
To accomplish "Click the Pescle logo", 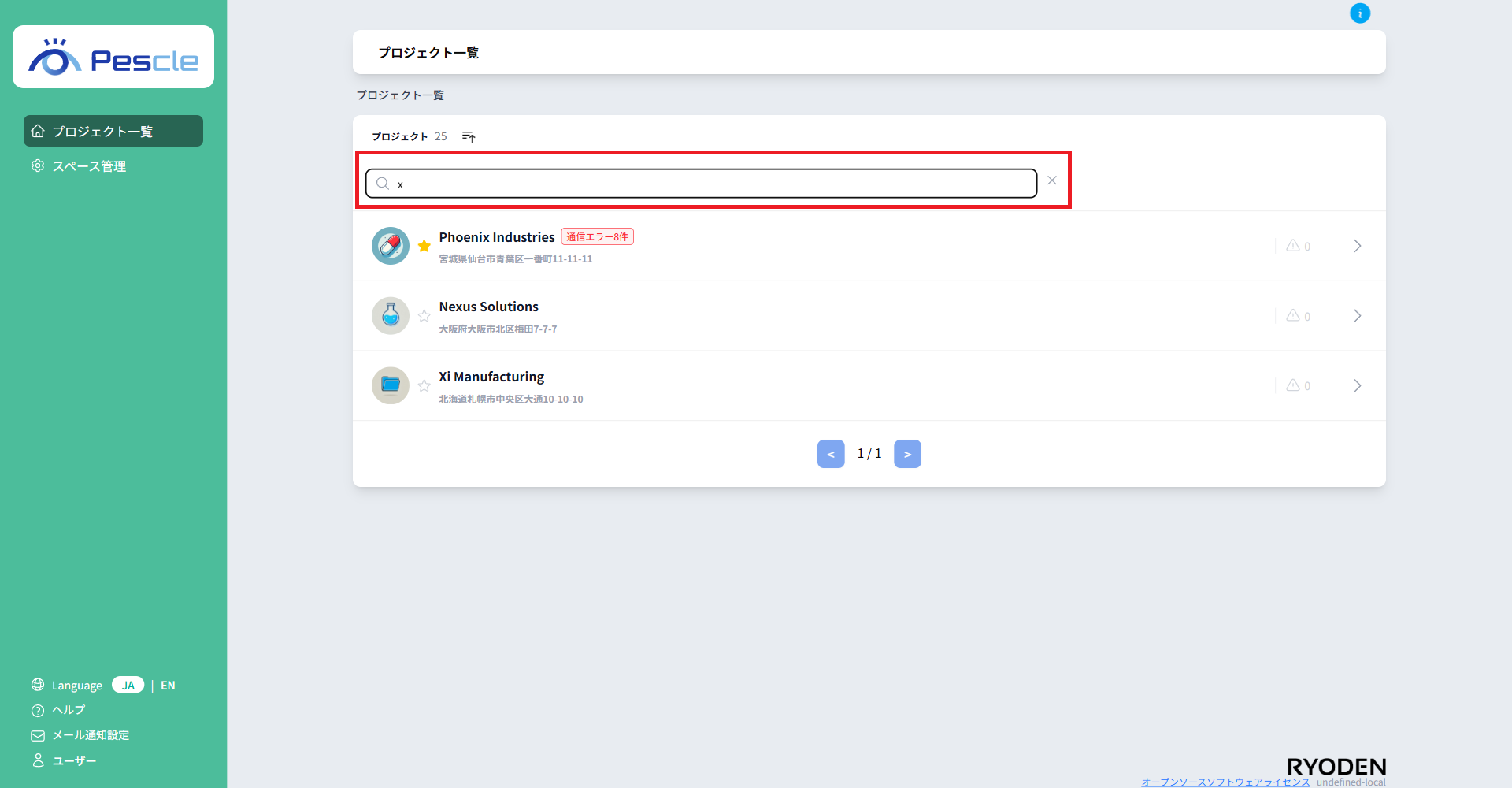I will pyautogui.click(x=113, y=57).
